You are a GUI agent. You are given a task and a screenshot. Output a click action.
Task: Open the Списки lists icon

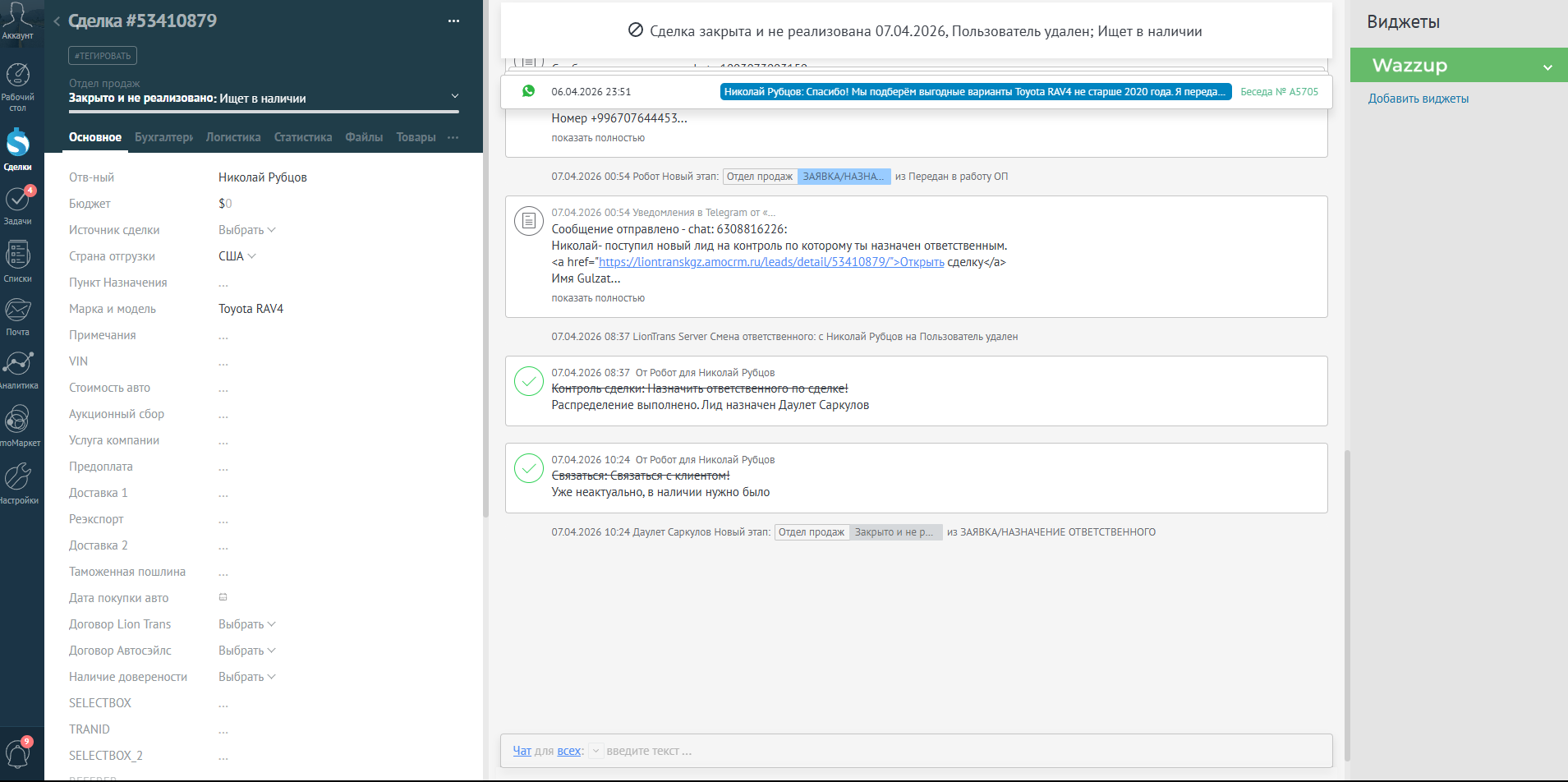(18, 255)
